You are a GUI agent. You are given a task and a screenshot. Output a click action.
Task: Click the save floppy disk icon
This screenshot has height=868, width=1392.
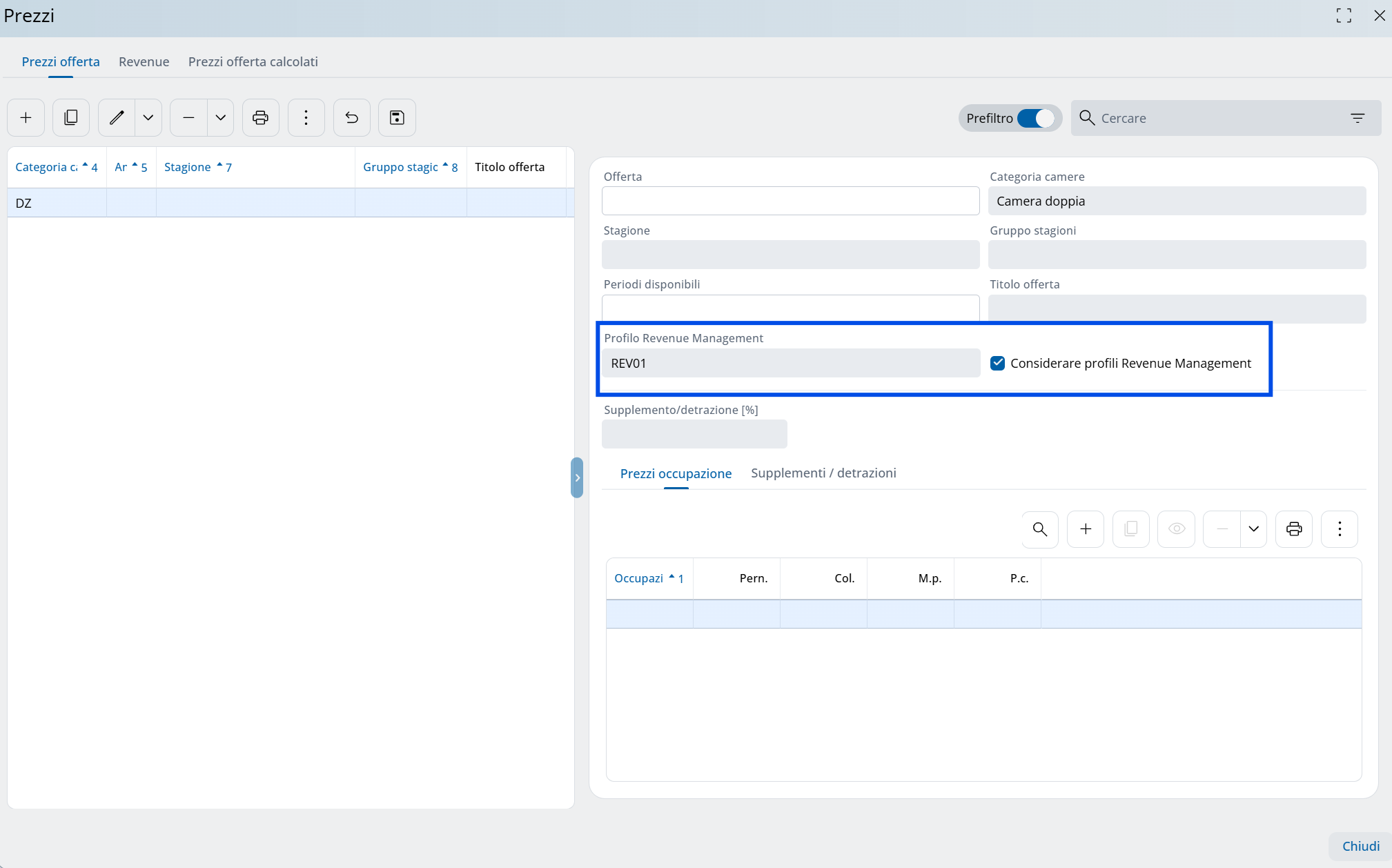pos(397,118)
